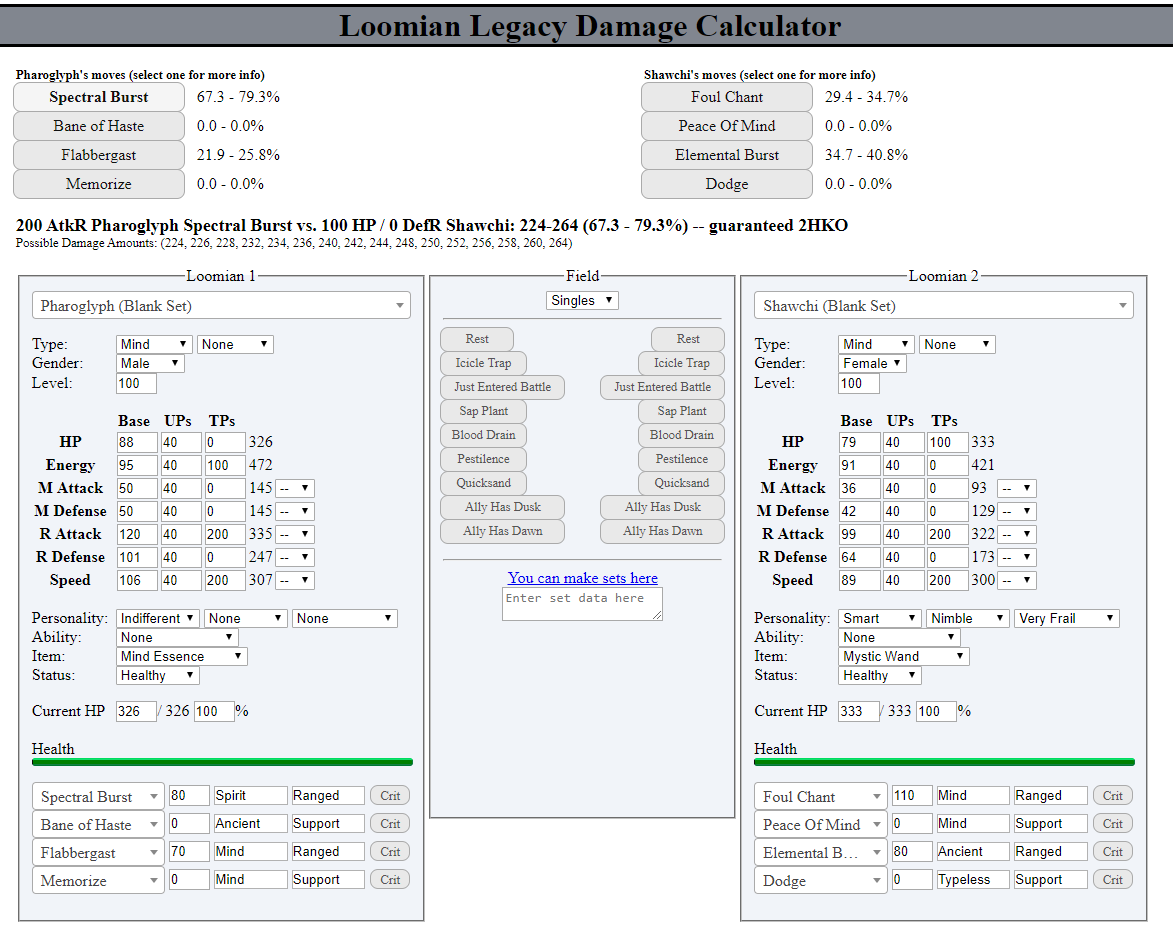The image size is (1173, 942).
Task: Open Pharoglyph's Indifferent personality dropdown
Action: click(158, 618)
